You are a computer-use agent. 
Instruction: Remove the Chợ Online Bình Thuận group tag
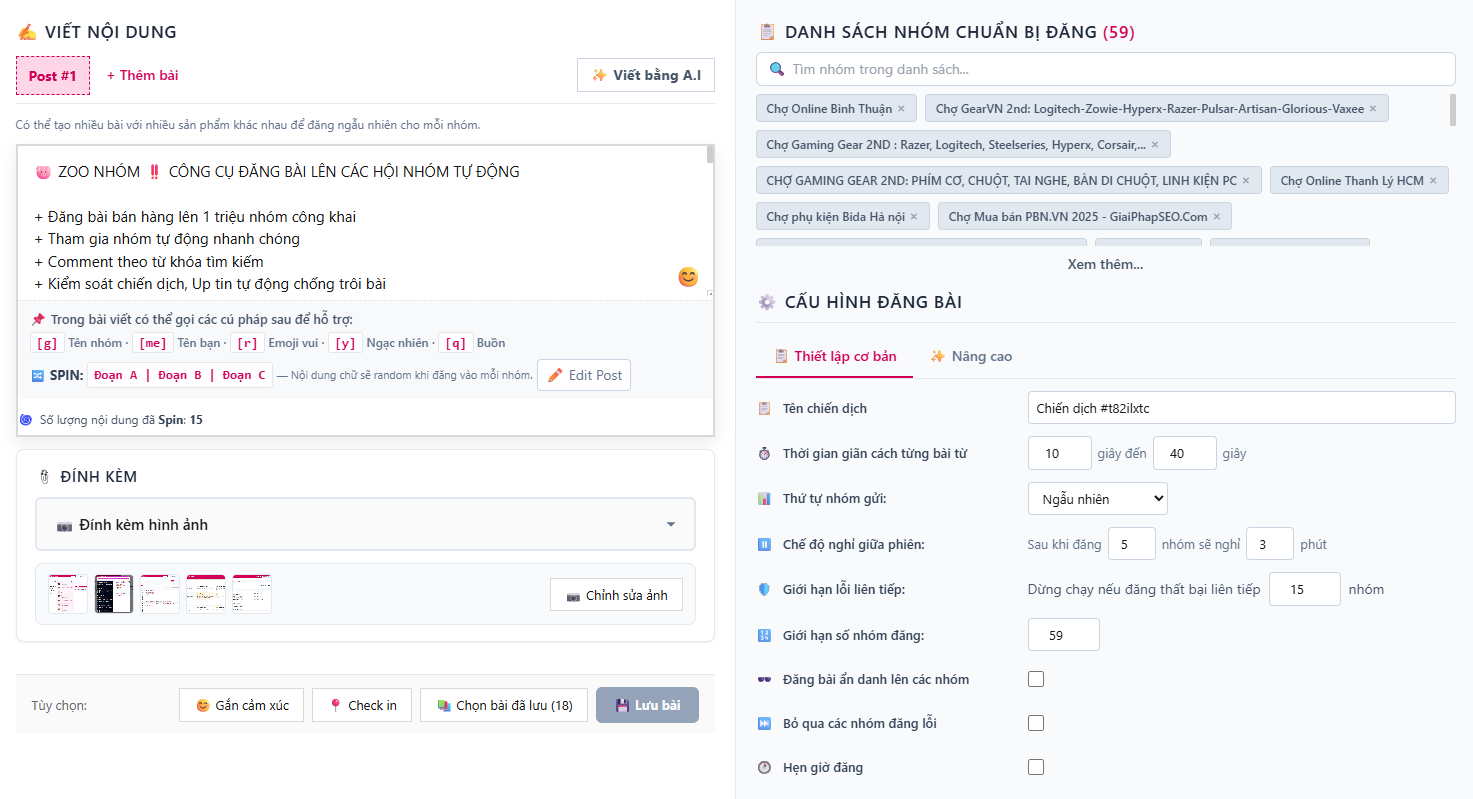901,109
